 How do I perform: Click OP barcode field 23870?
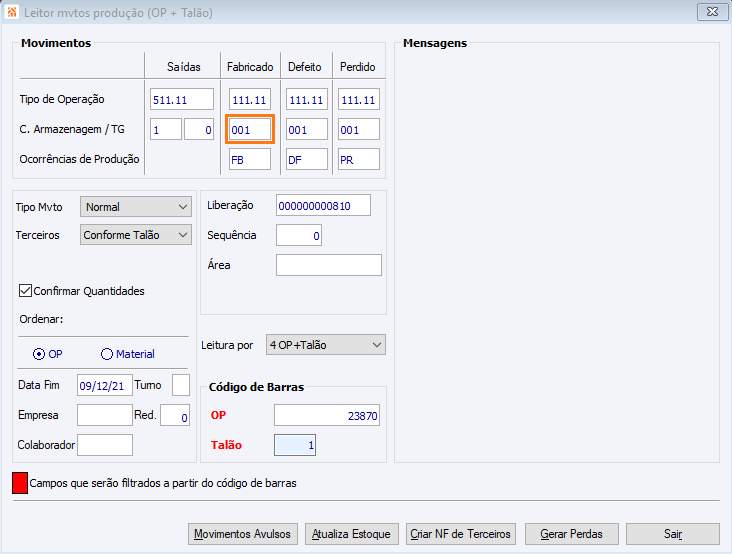coord(327,415)
